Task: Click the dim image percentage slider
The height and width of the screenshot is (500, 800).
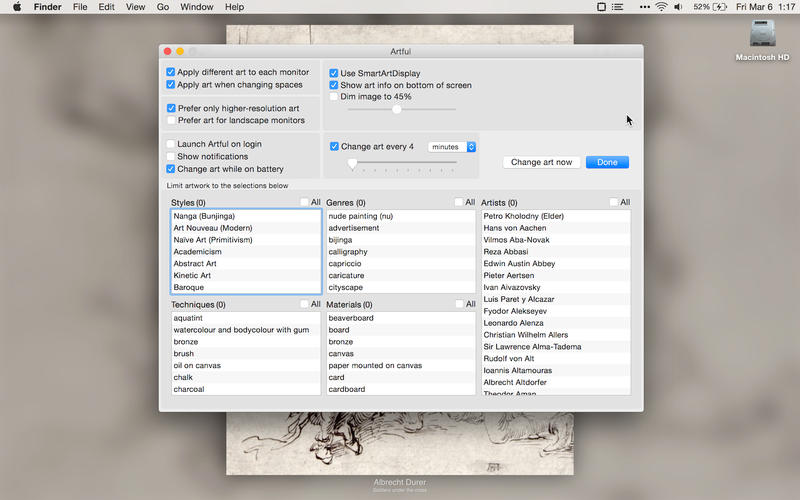Action: point(402,109)
